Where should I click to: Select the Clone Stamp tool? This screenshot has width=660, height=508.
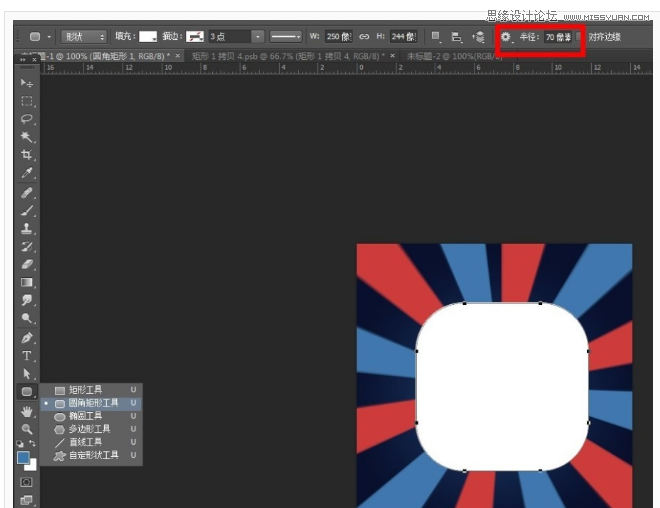tap(27, 229)
